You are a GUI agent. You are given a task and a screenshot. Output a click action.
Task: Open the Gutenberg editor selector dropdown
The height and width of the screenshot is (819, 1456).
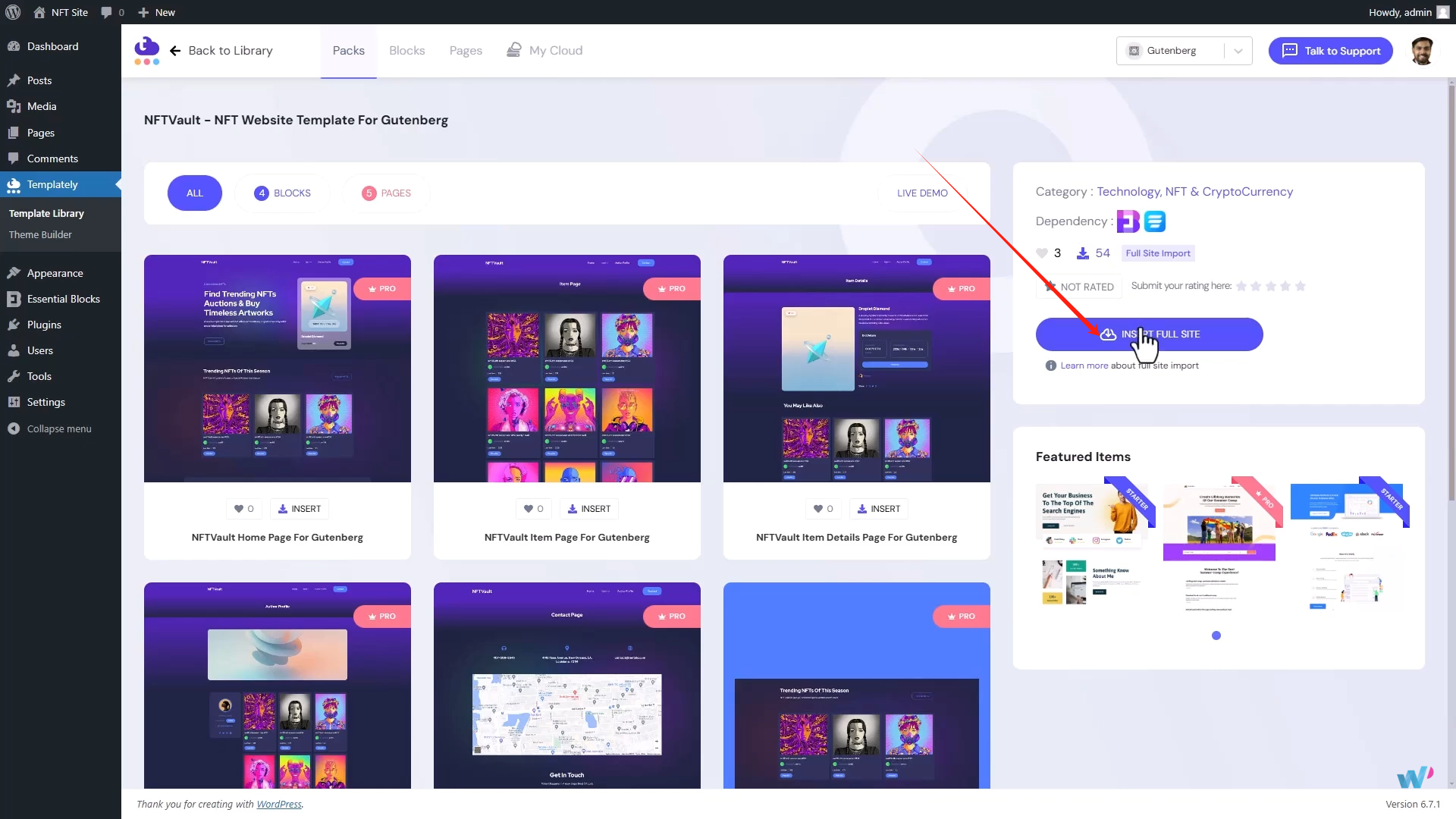pos(1238,51)
